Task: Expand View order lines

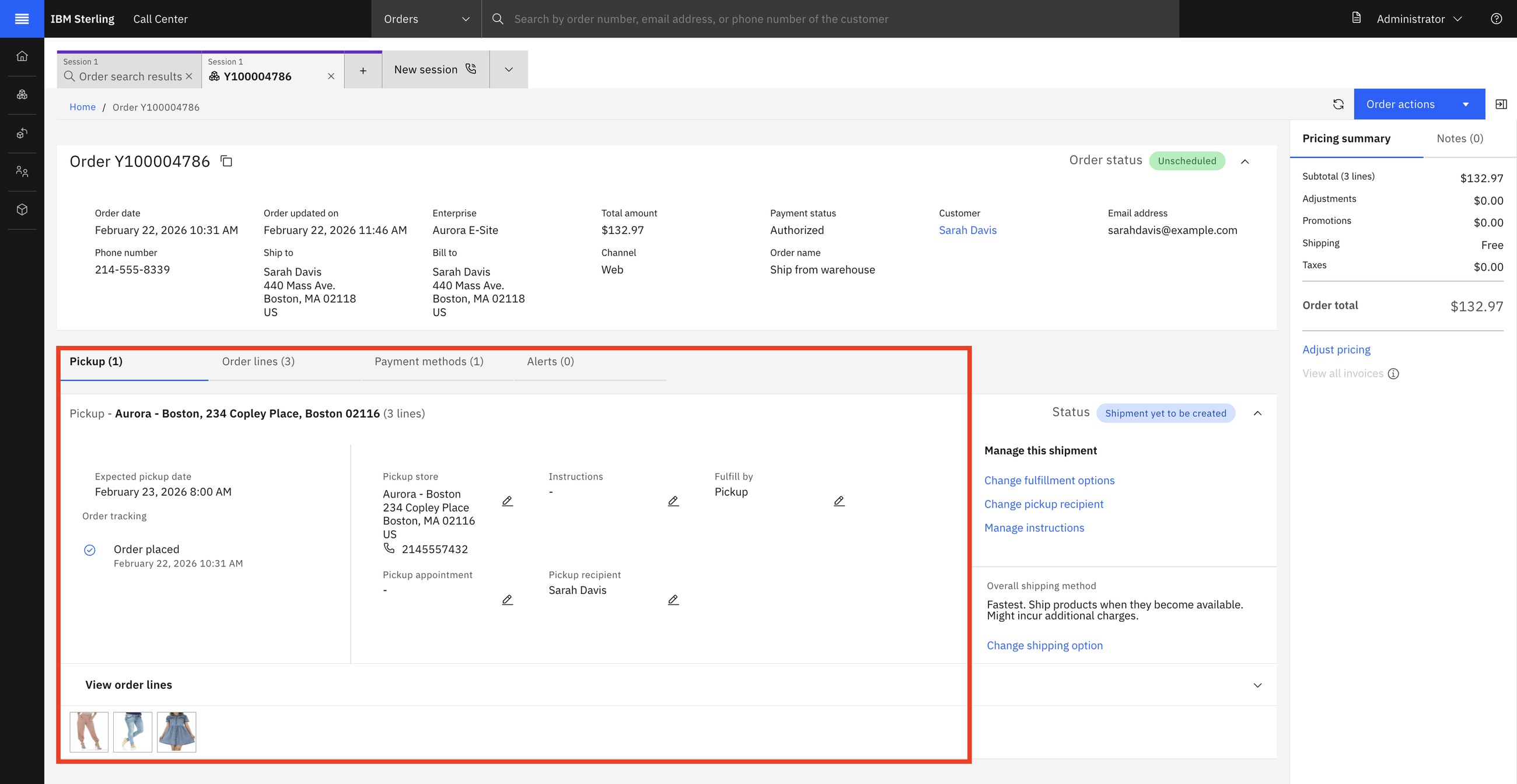Action: [669, 685]
